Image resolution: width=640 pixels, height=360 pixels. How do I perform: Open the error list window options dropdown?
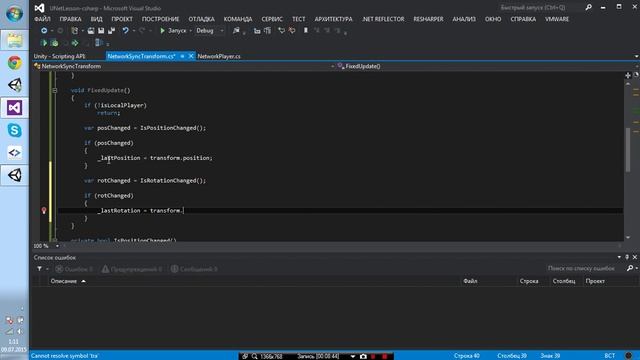619,257
